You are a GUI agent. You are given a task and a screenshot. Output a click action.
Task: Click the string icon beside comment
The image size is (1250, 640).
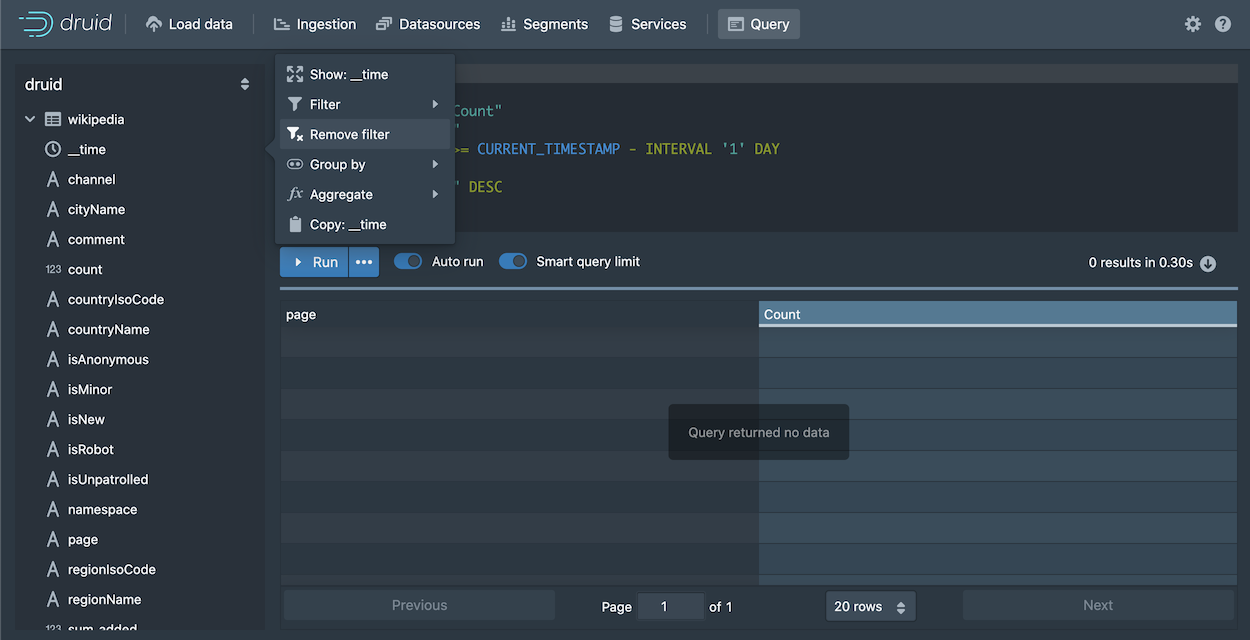click(x=53, y=239)
